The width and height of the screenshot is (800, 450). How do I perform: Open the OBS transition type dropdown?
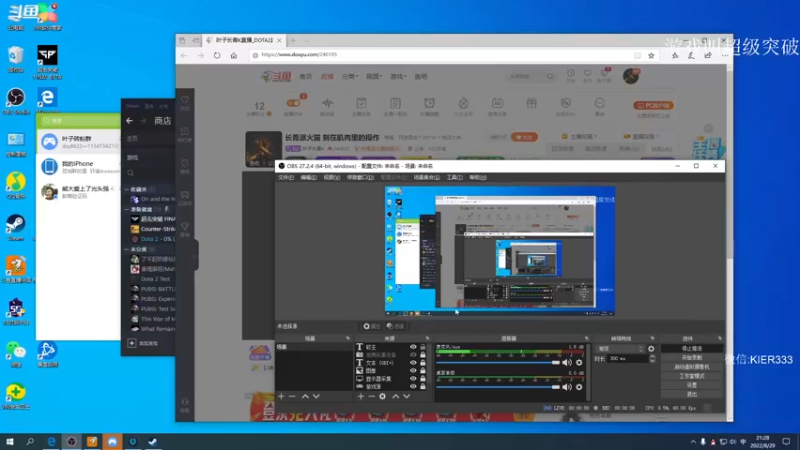[x=620, y=349]
